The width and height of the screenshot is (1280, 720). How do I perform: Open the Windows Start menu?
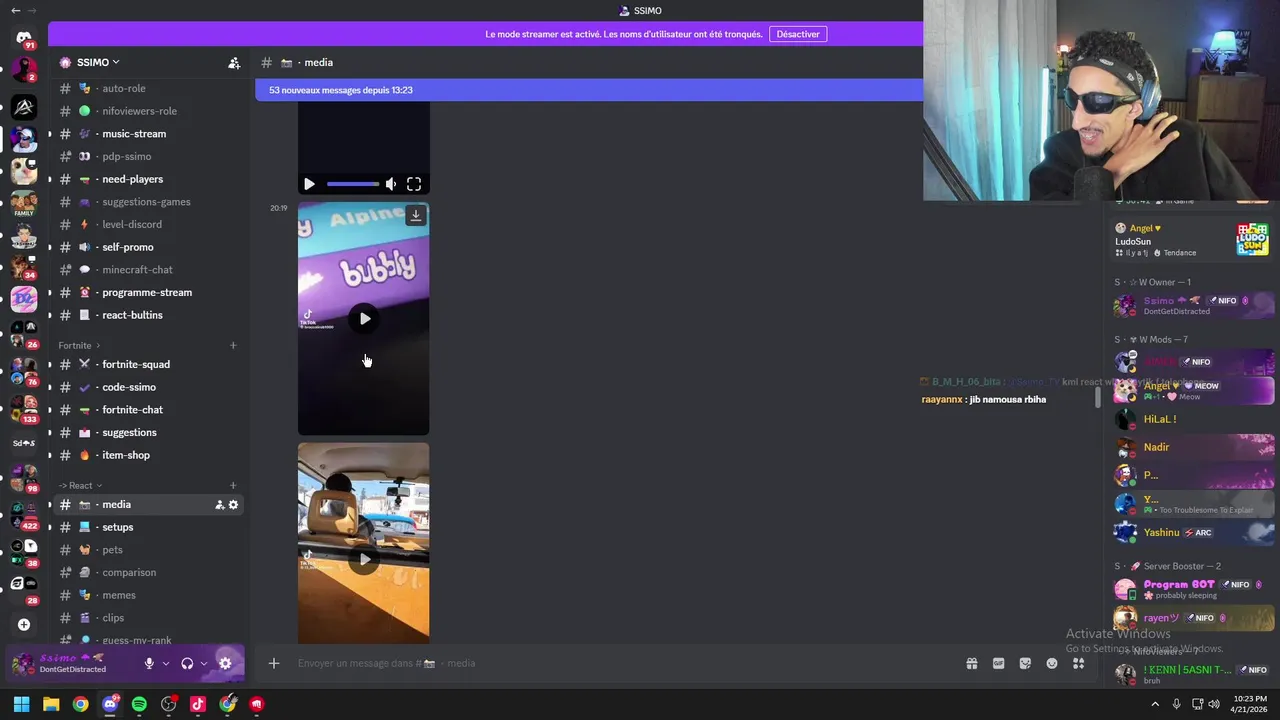pyautogui.click(x=21, y=704)
